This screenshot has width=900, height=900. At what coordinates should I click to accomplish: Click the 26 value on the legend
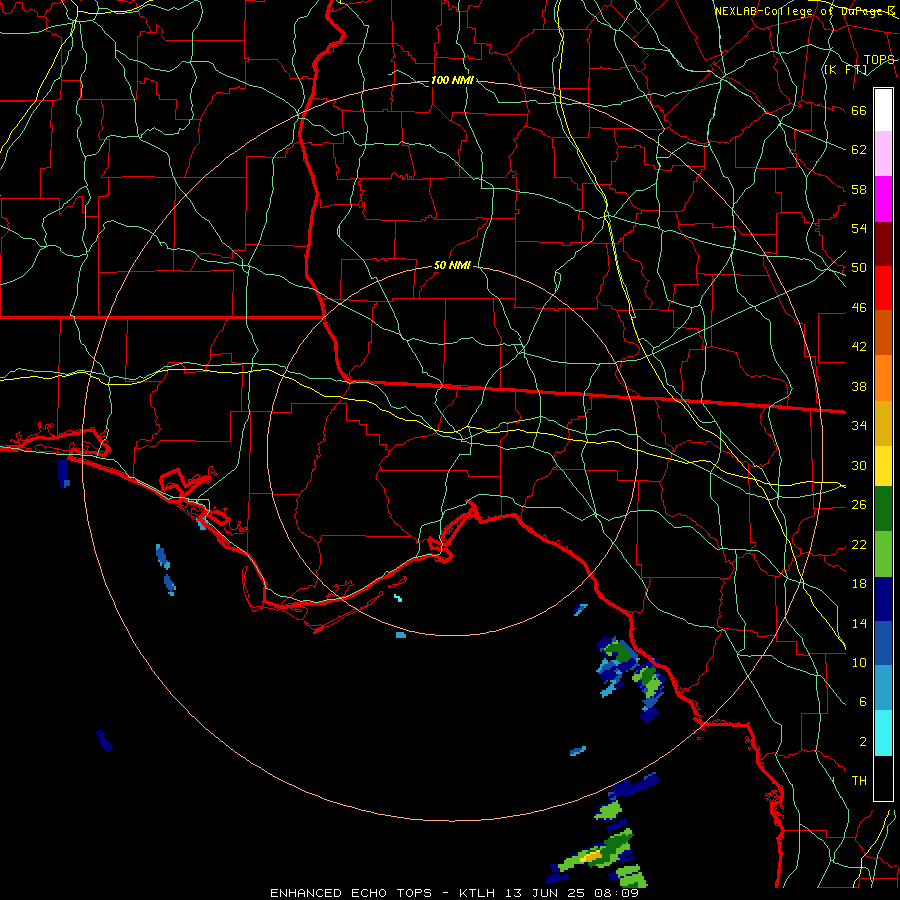[x=859, y=505]
